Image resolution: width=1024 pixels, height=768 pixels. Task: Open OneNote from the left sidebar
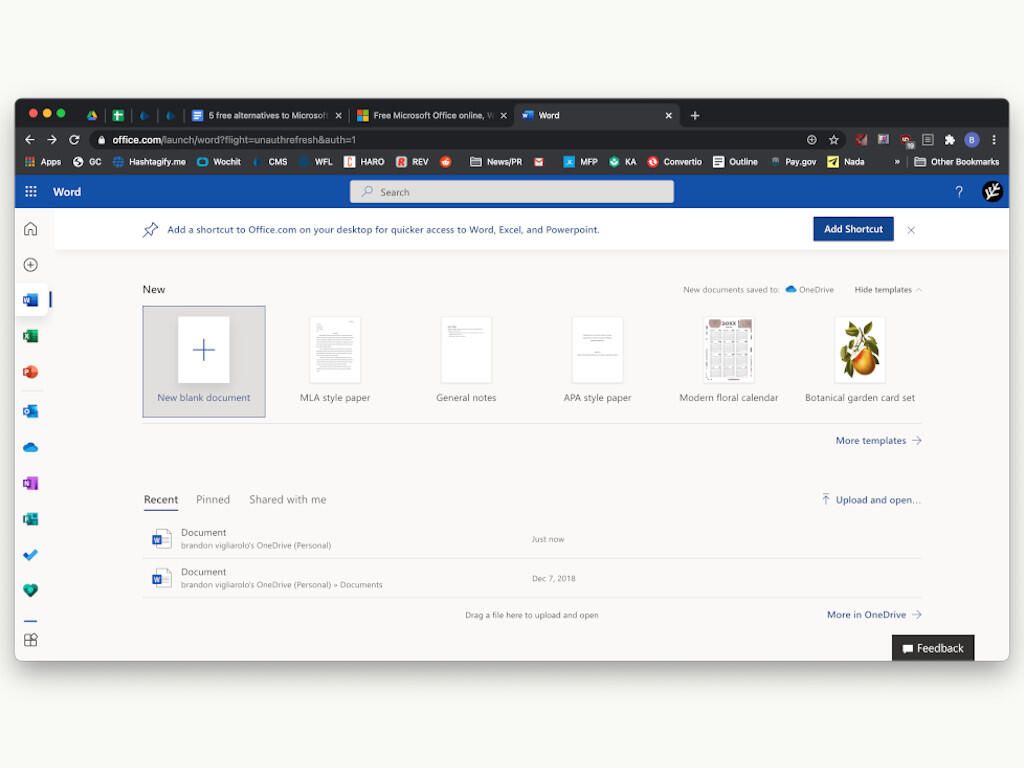tap(31, 483)
